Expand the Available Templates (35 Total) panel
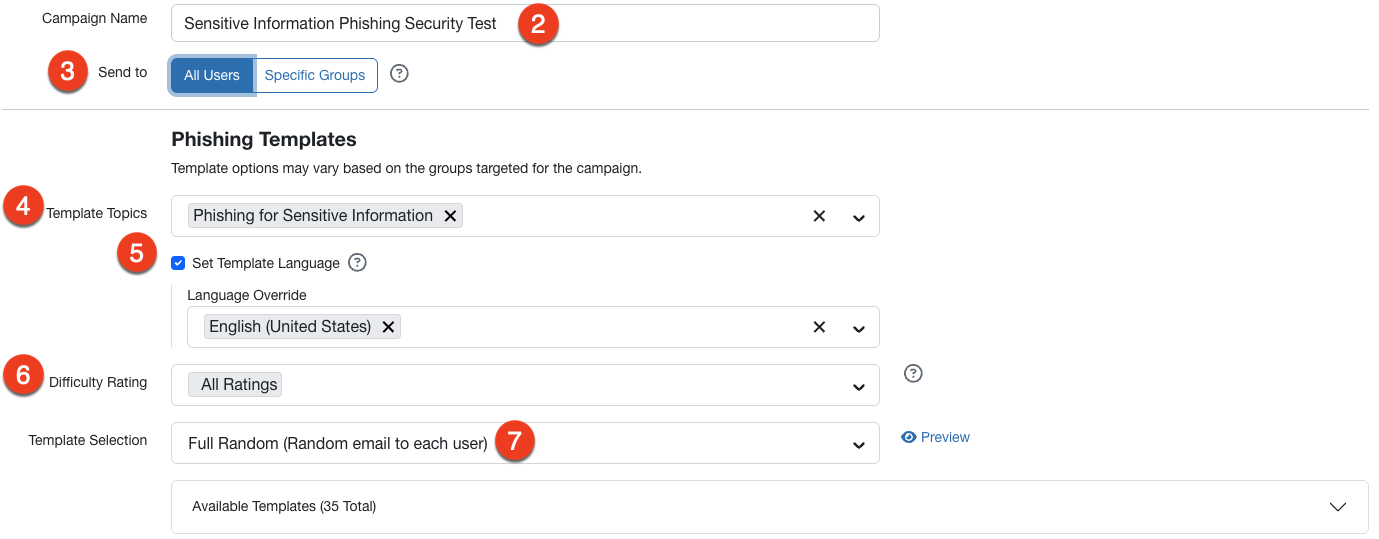The height and width of the screenshot is (539, 1379). (x=770, y=507)
